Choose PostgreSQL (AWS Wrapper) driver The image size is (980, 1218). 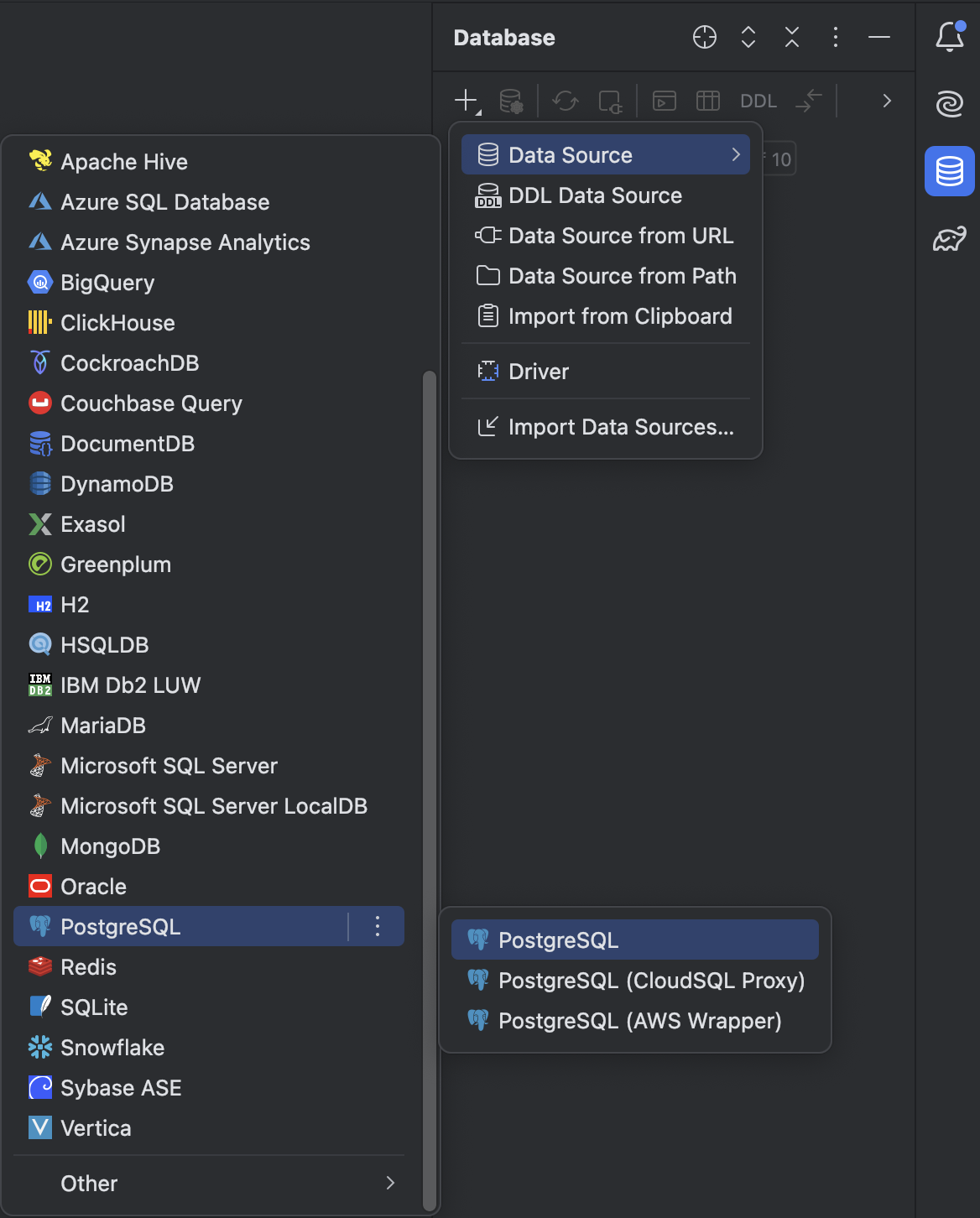pyautogui.click(x=635, y=1021)
